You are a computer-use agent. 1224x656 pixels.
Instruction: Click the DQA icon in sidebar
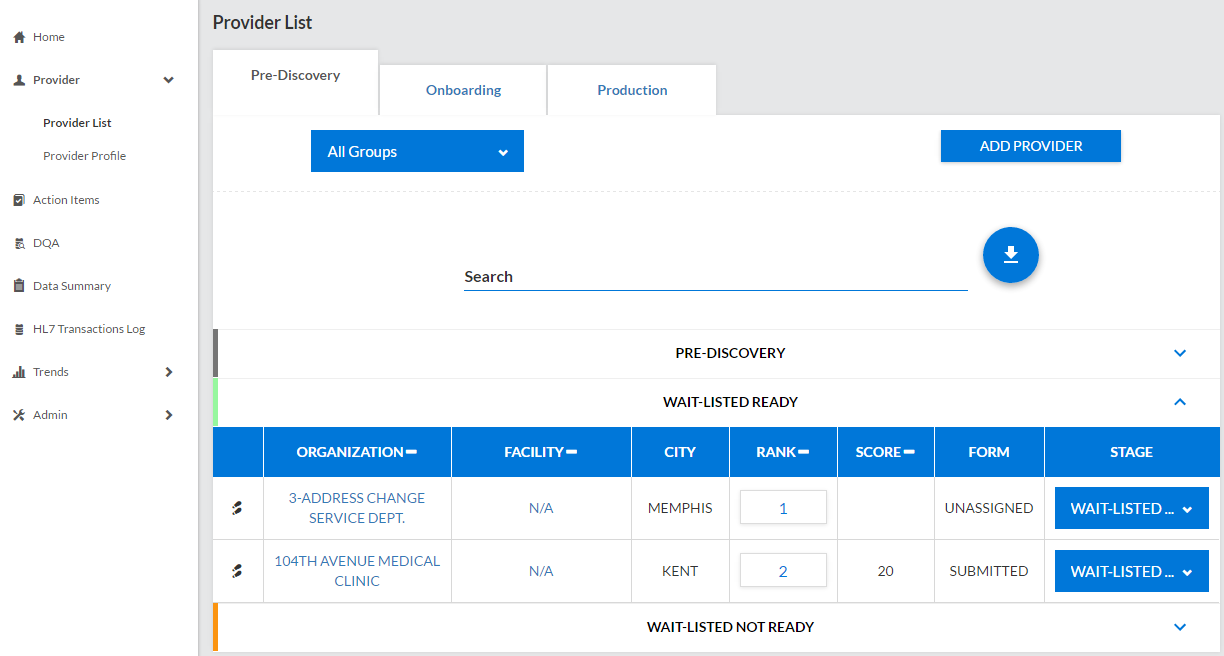point(18,243)
